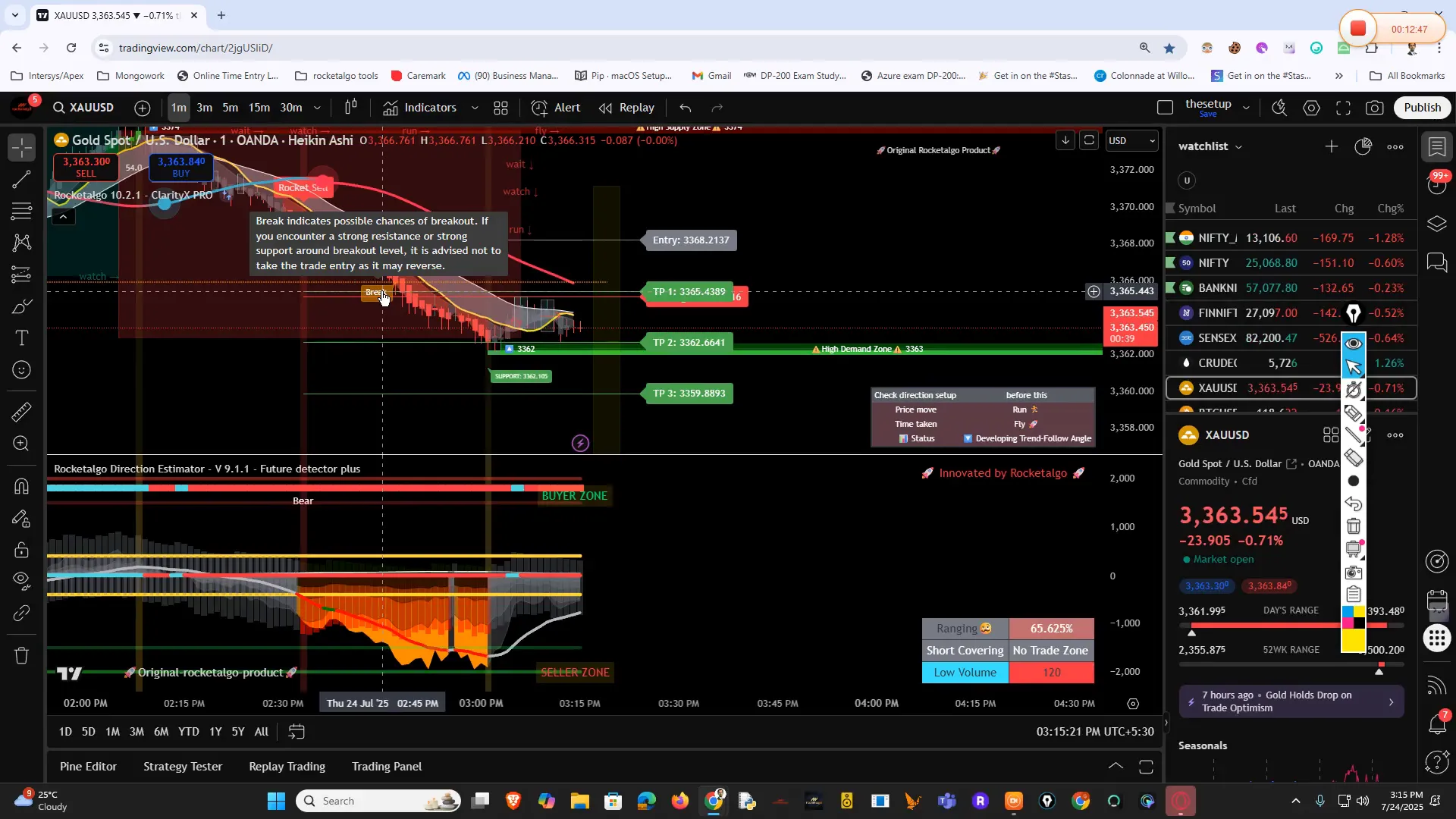The image size is (1456, 819).
Task: Switch to the 3m timeframe
Action: [205, 108]
